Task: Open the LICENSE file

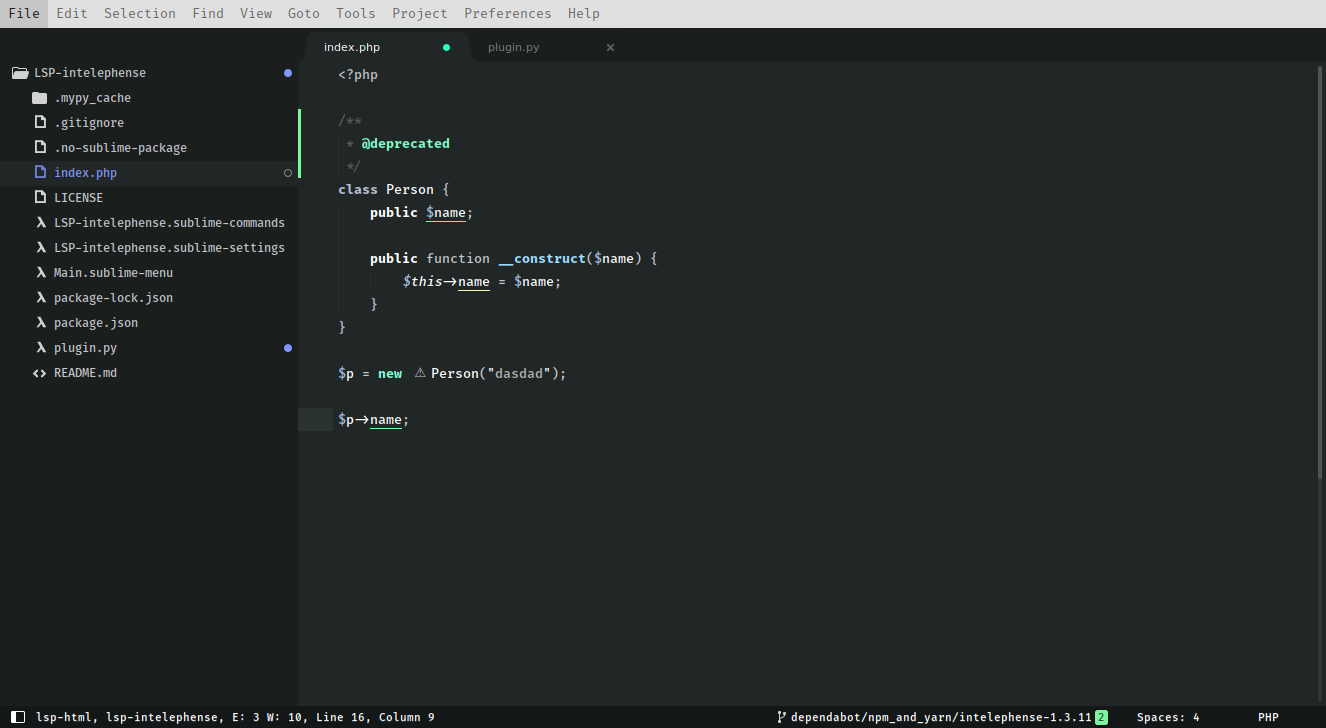Action: 78,198
